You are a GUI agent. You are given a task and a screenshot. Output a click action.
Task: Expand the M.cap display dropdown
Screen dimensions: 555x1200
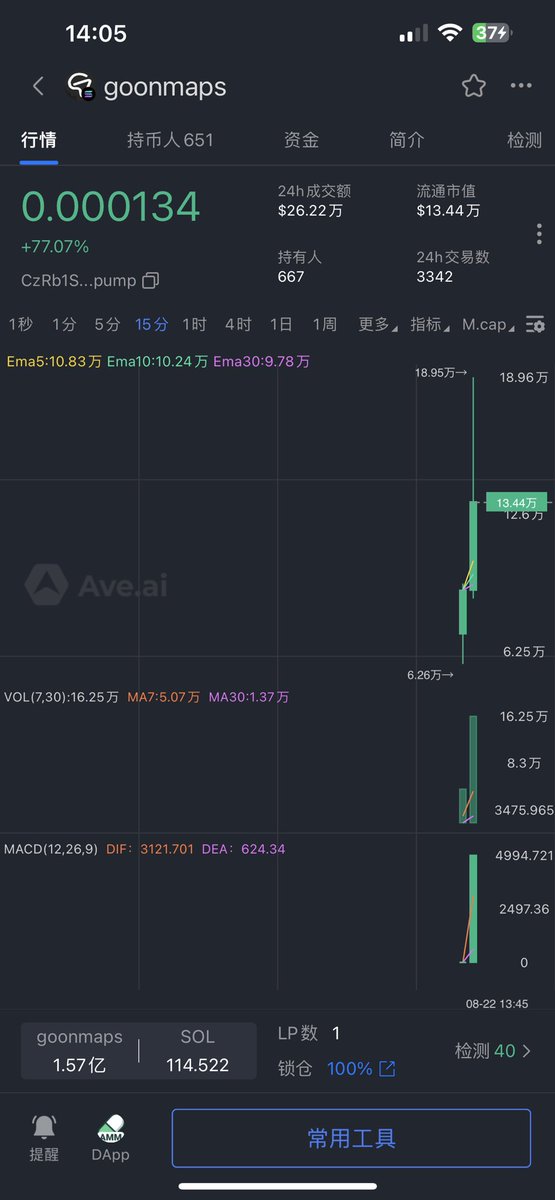(x=489, y=324)
